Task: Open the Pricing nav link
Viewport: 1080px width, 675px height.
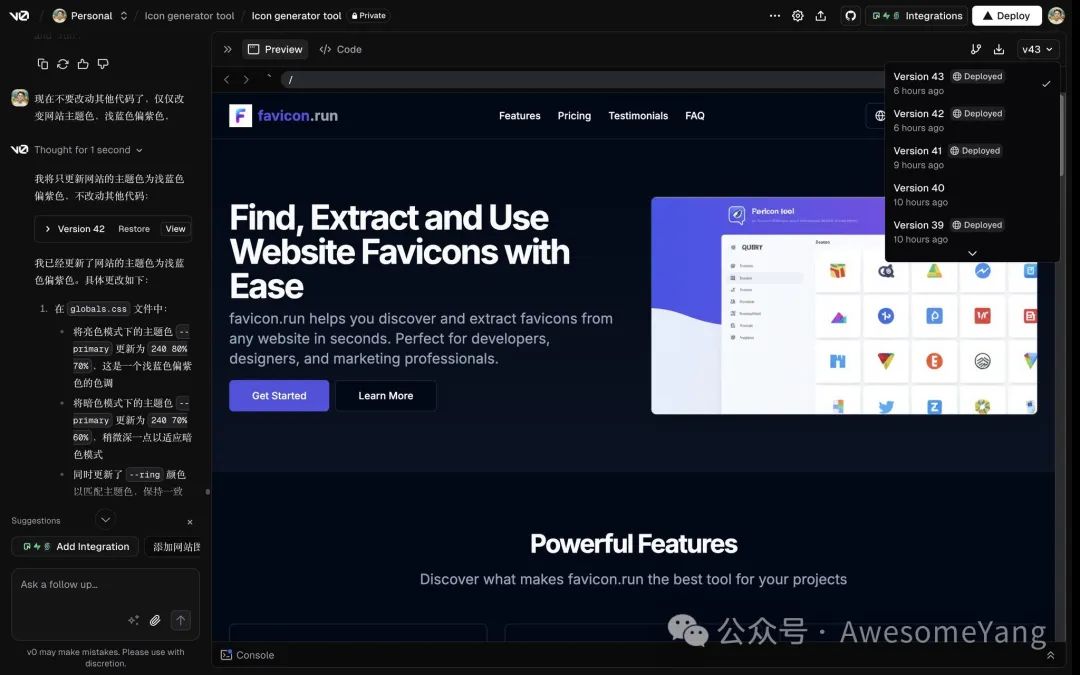Action: pyautogui.click(x=574, y=116)
